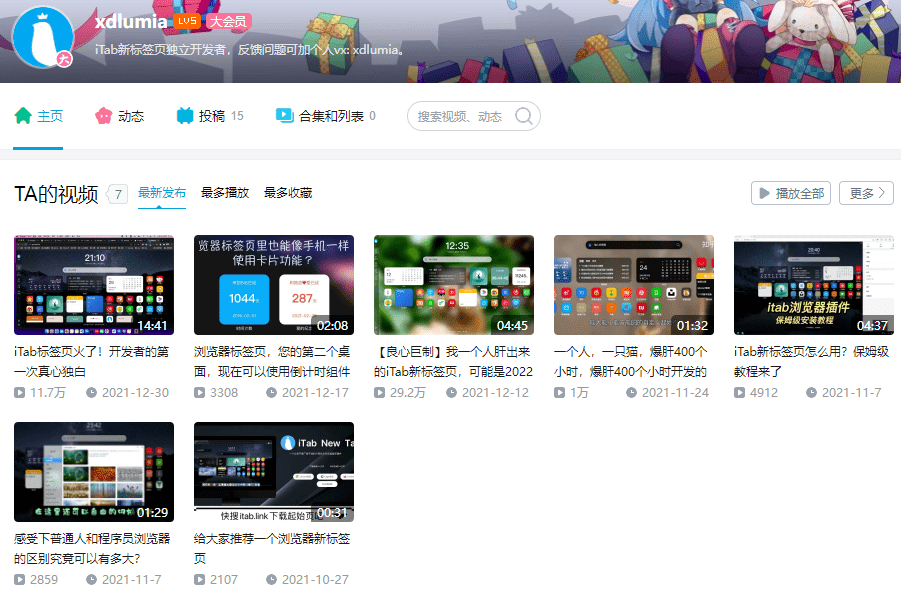Open the 大会员 membership badge link
The width and height of the screenshot is (901, 593).
coord(230,20)
